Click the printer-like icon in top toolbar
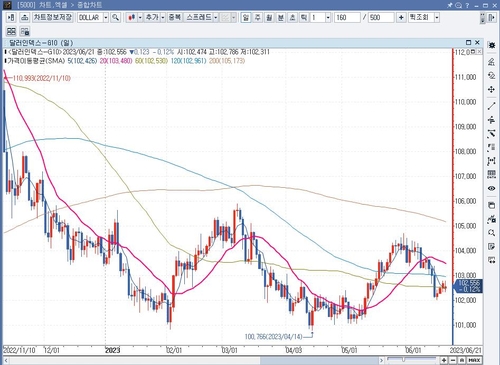Image resolution: width=500 pixels, height=365 pixels. coord(24,17)
